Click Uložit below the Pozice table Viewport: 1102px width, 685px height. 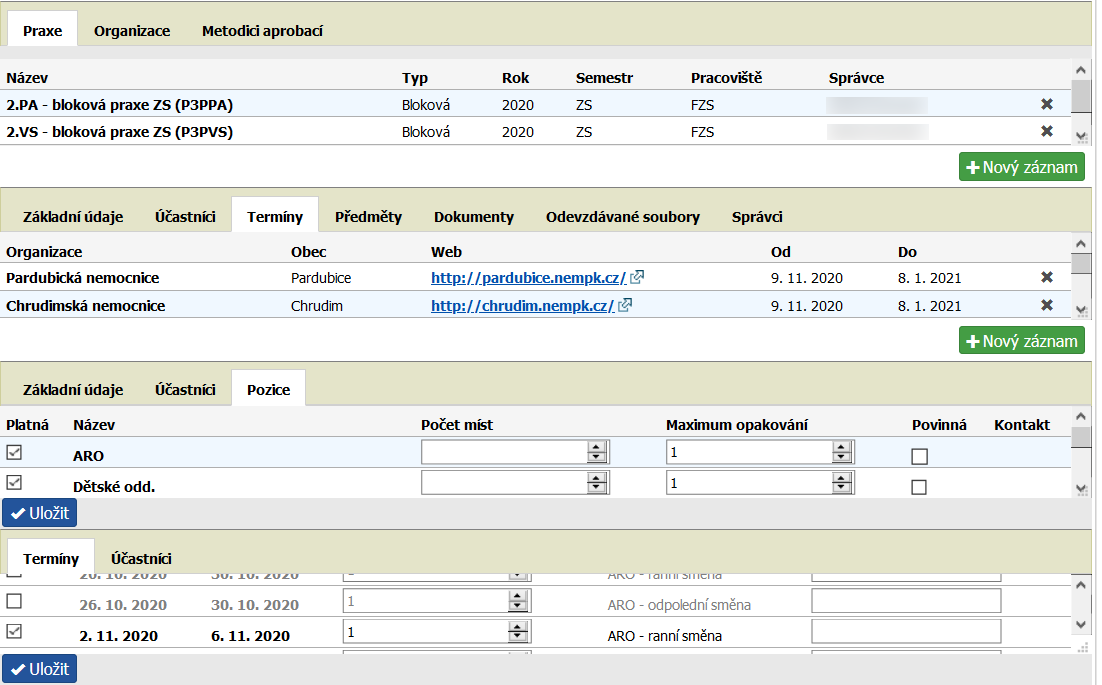click(39, 513)
